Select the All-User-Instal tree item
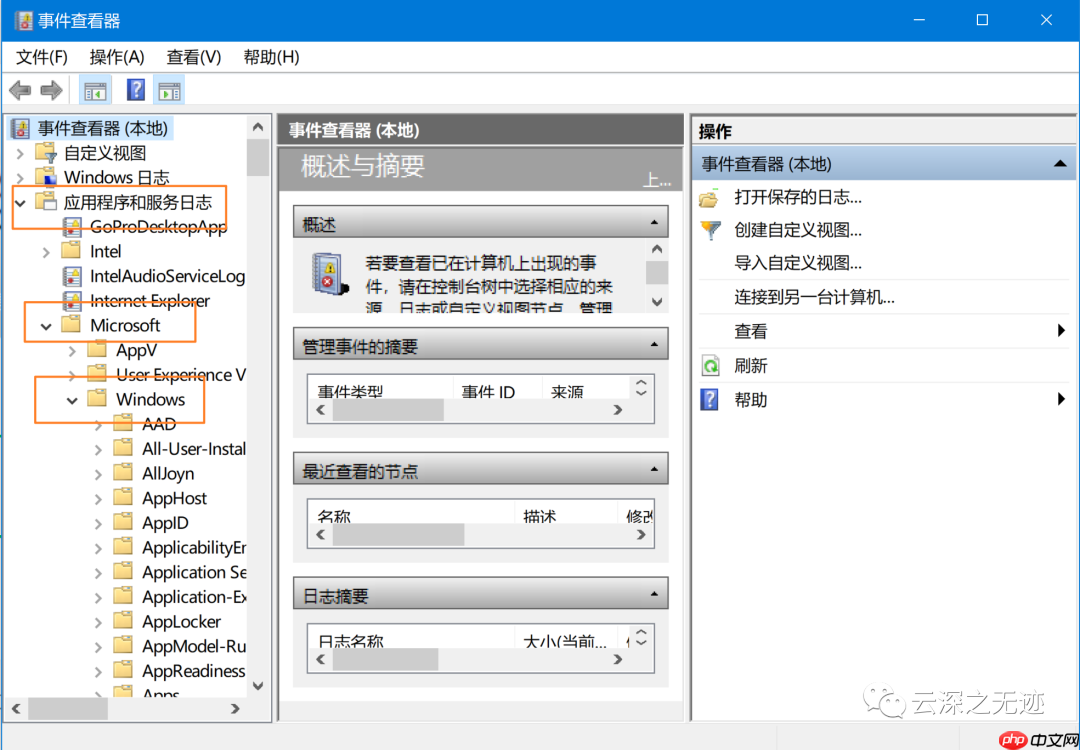This screenshot has width=1080, height=750. pyautogui.click(x=194, y=449)
